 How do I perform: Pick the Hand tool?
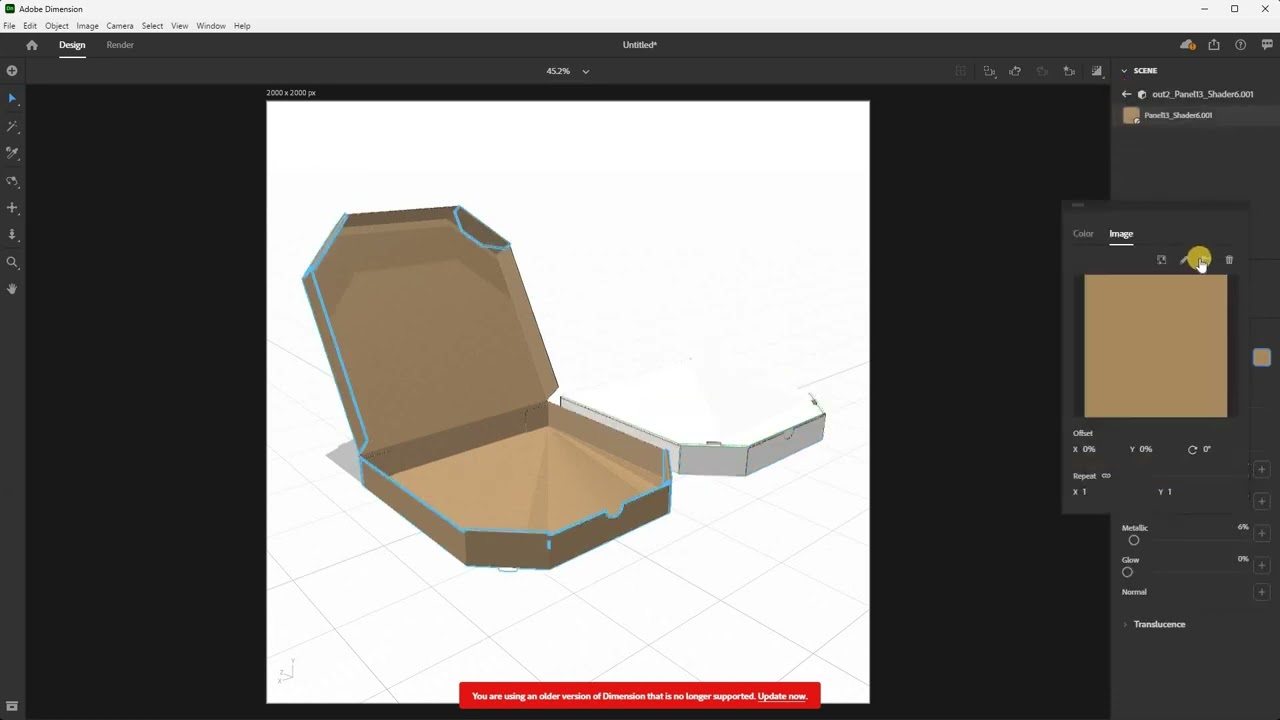click(x=12, y=289)
